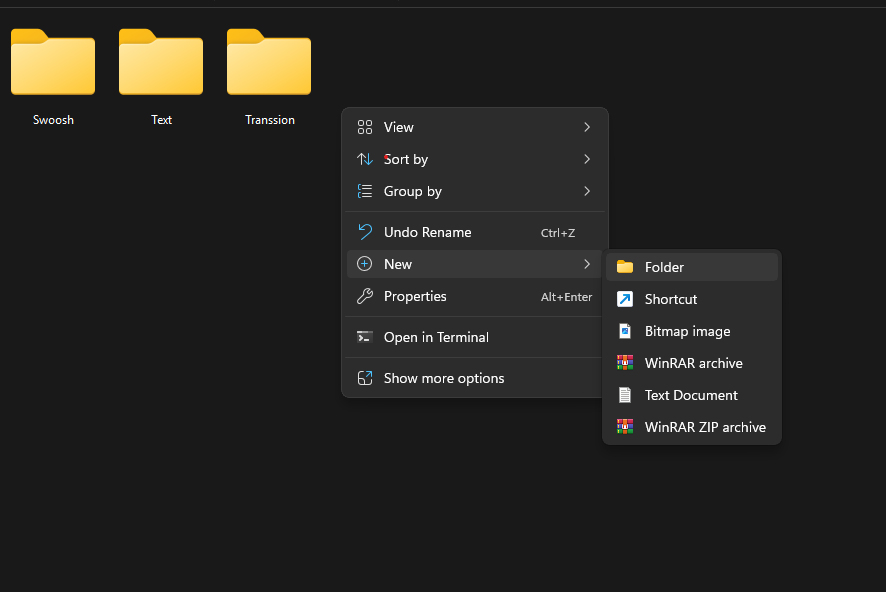Click the WinRAR archive icon
886x592 pixels.
click(x=625, y=363)
